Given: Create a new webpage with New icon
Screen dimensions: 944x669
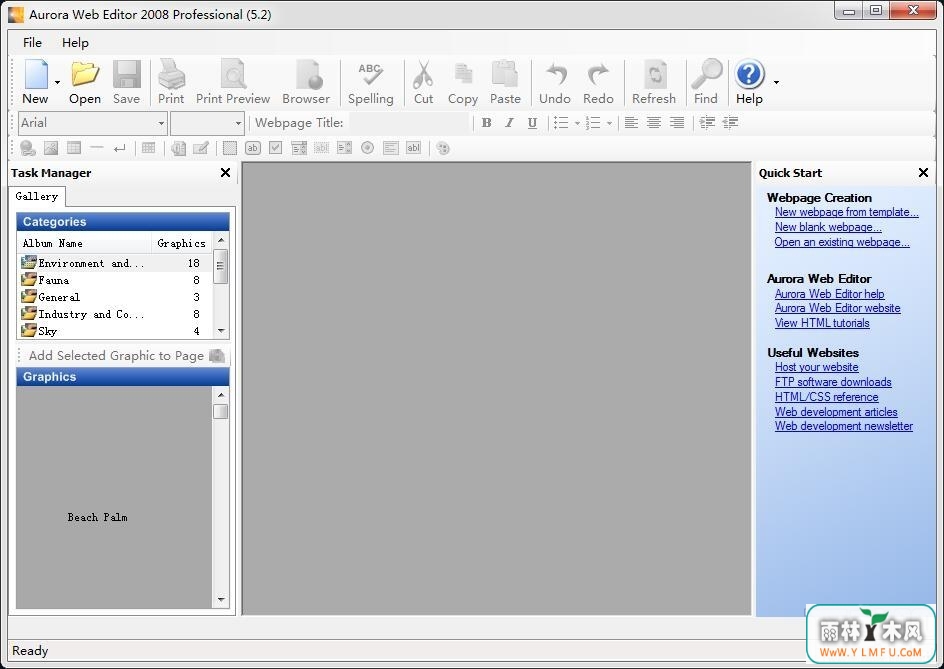Looking at the screenshot, I should point(36,82).
